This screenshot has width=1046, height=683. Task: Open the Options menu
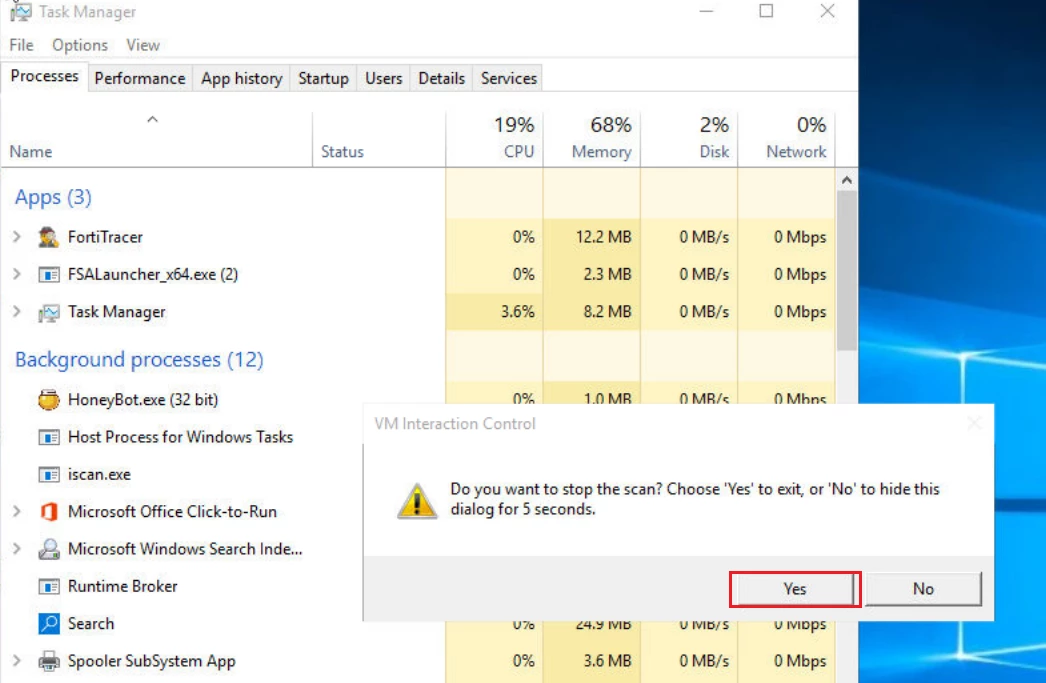coord(80,45)
